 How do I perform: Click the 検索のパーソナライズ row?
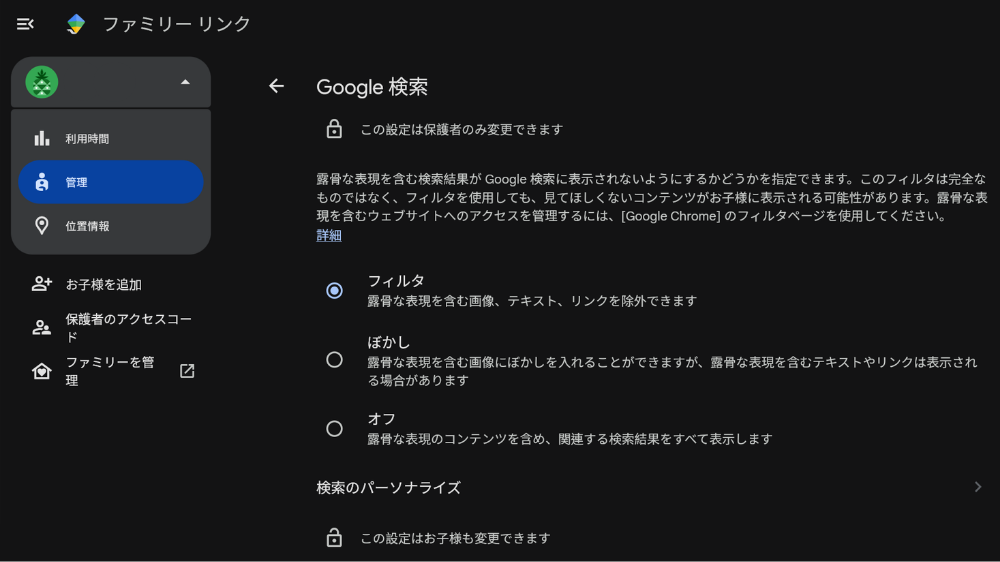[651, 487]
